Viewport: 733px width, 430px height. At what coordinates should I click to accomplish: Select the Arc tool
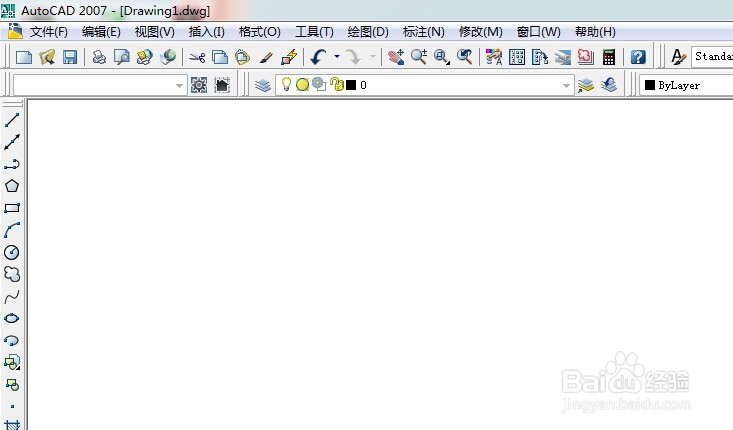(12, 230)
